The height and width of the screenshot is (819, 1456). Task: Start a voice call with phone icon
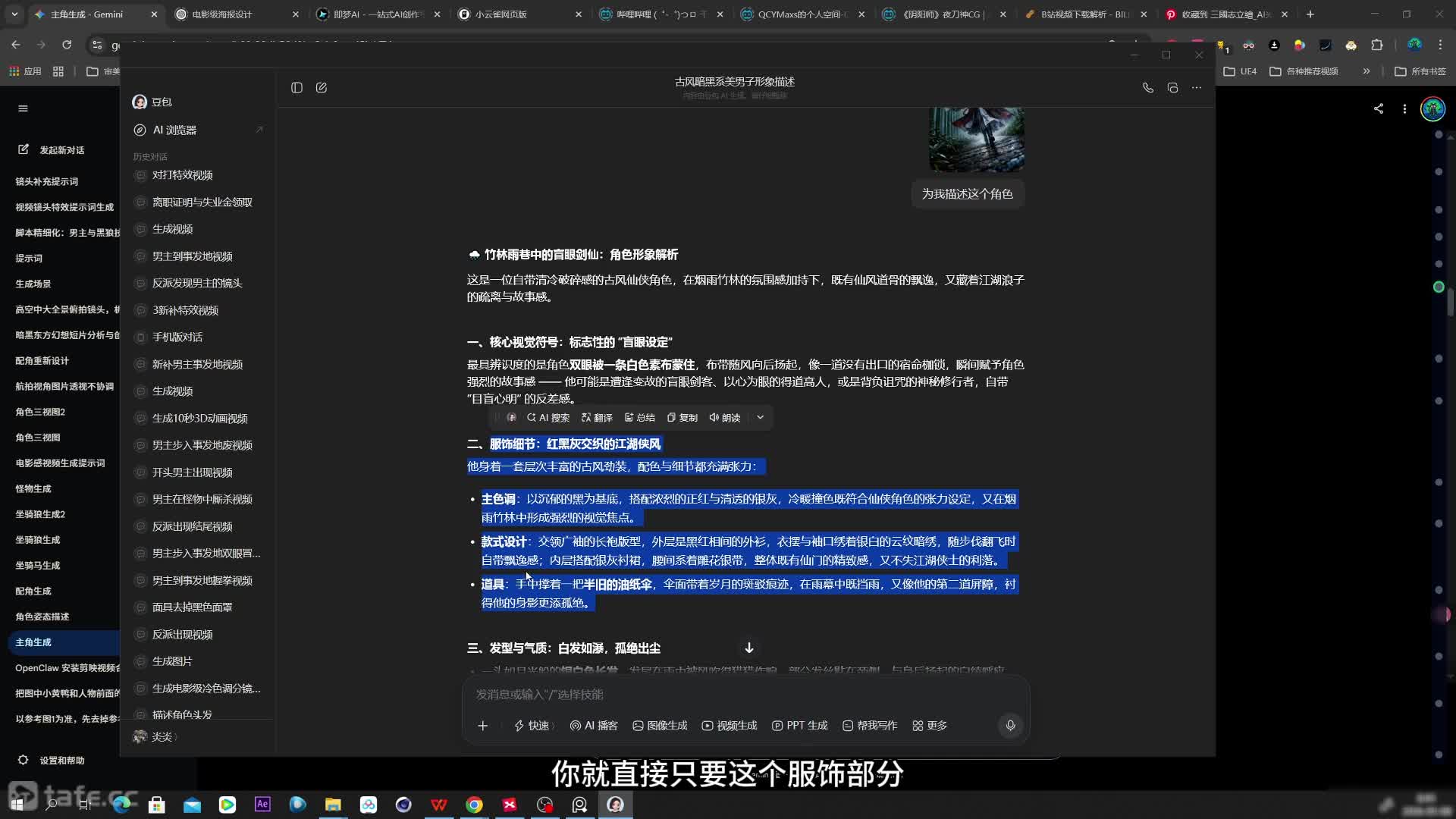coord(1148,88)
